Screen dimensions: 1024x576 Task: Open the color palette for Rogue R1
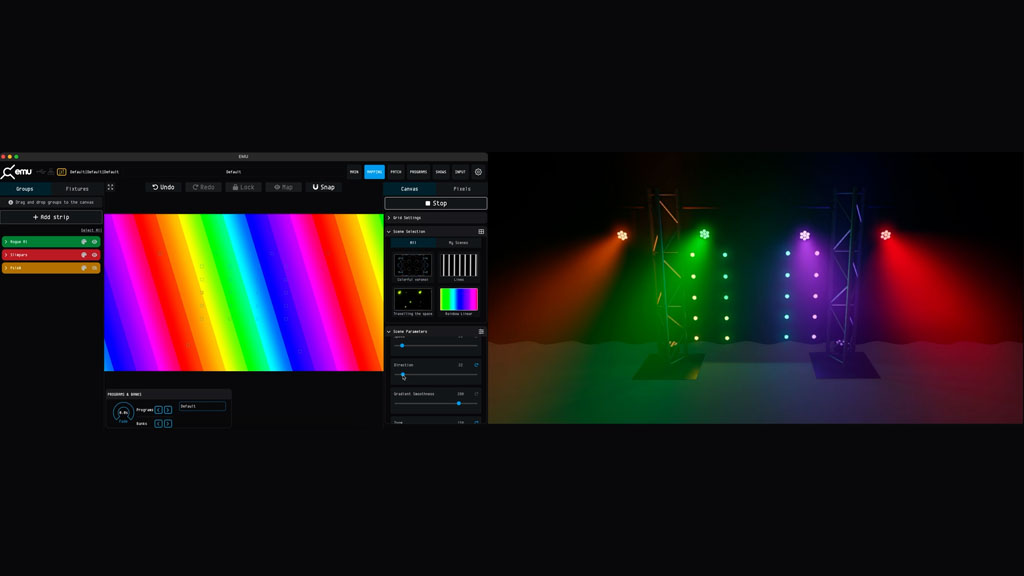pos(84,242)
